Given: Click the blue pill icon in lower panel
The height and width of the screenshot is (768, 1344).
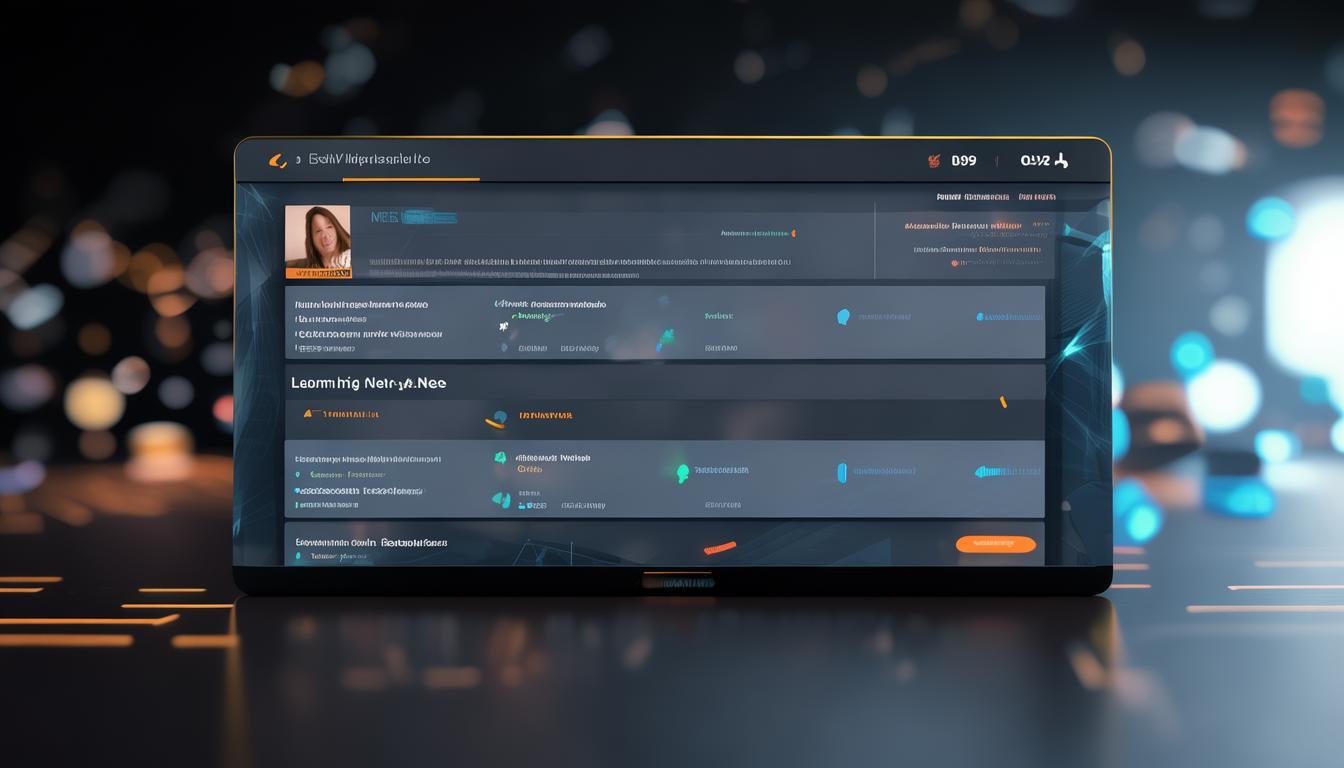Looking at the screenshot, I should pyautogui.click(x=841, y=472).
